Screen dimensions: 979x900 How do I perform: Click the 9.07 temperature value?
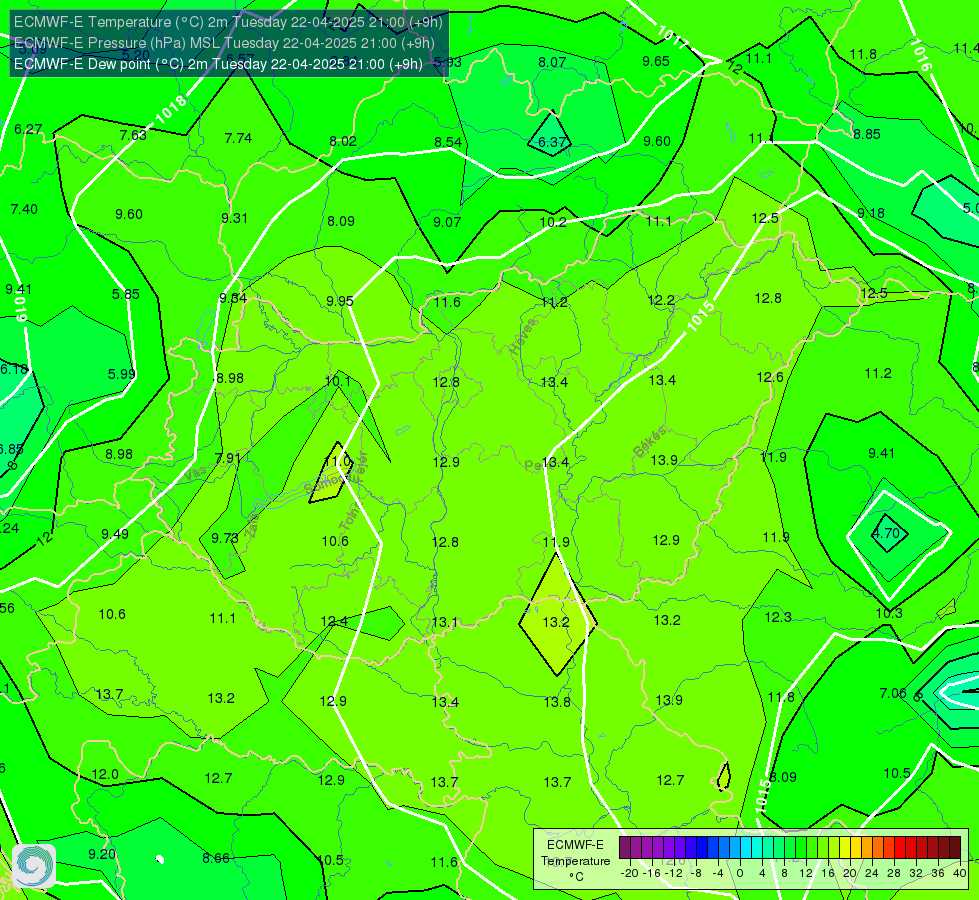pyautogui.click(x=447, y=222)
